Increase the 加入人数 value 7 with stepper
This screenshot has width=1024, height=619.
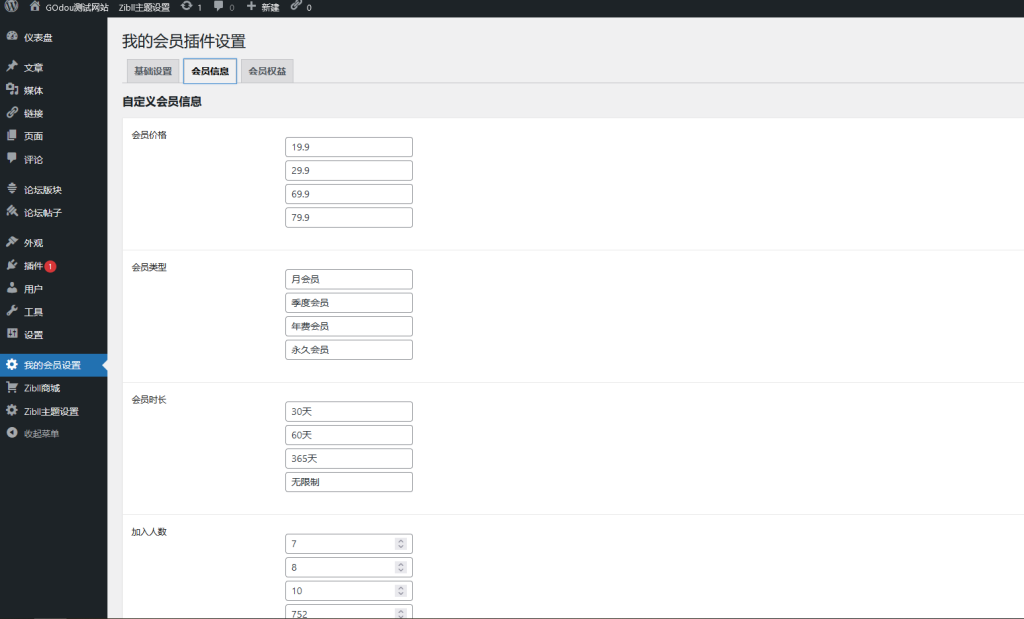tap(400, 539)
